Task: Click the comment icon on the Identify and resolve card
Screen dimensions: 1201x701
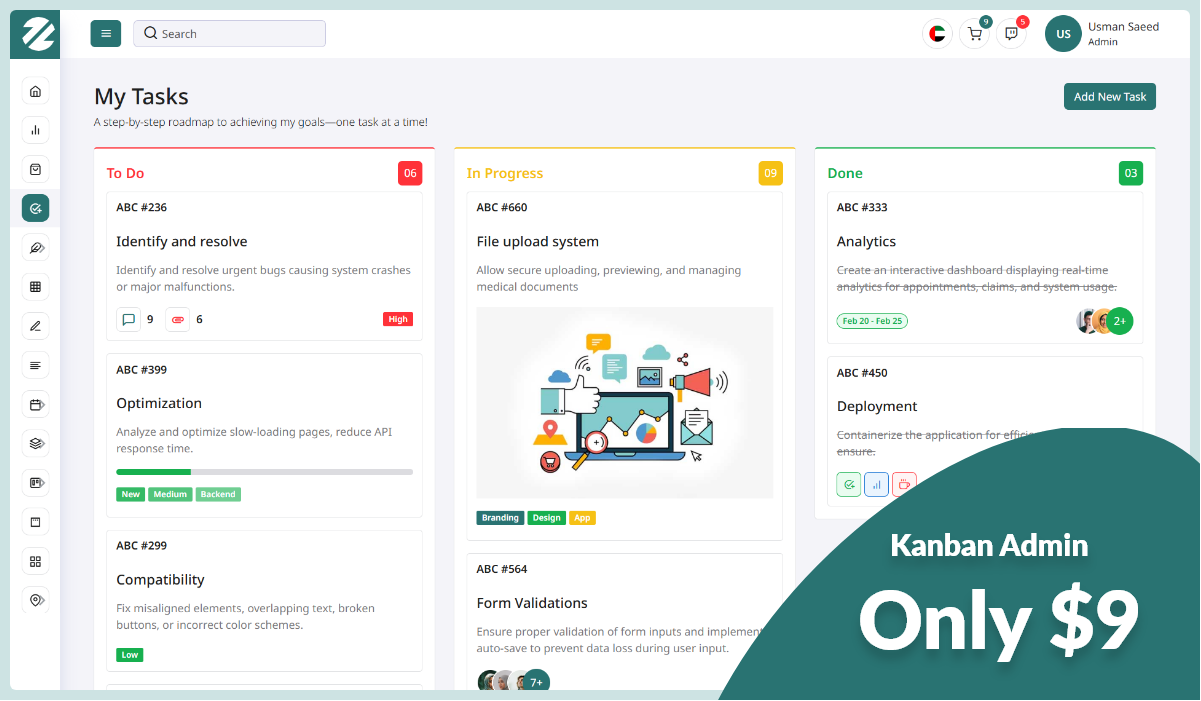Action: 129,319
